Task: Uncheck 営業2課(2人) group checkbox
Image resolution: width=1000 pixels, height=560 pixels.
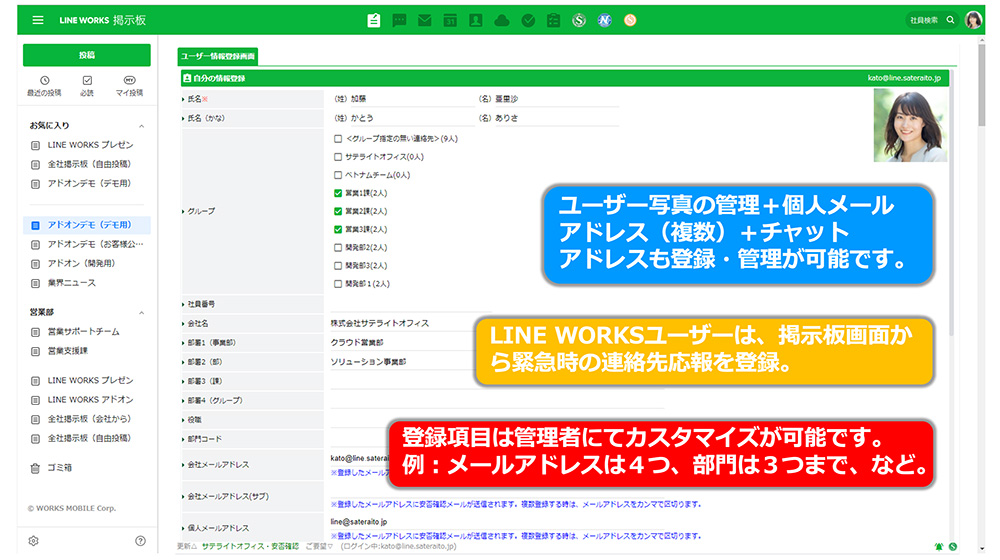Action: coord(338,211)
